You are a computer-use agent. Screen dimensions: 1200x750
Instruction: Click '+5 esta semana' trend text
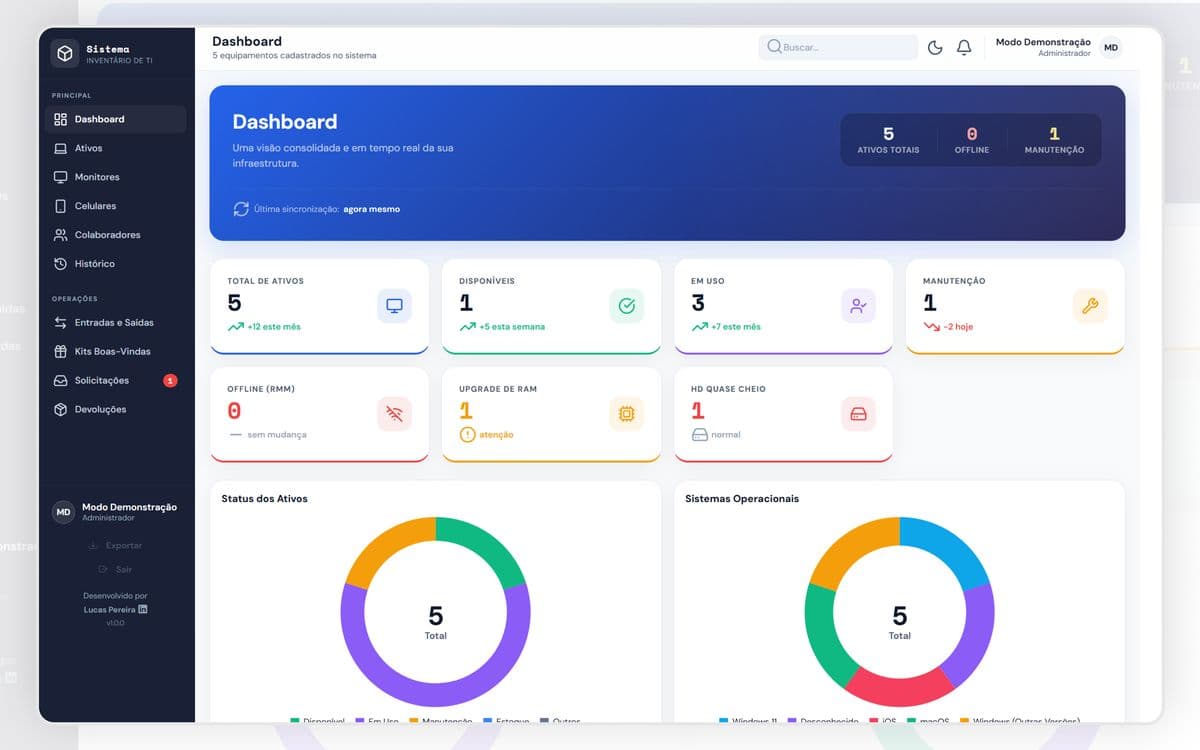[512, 327]
